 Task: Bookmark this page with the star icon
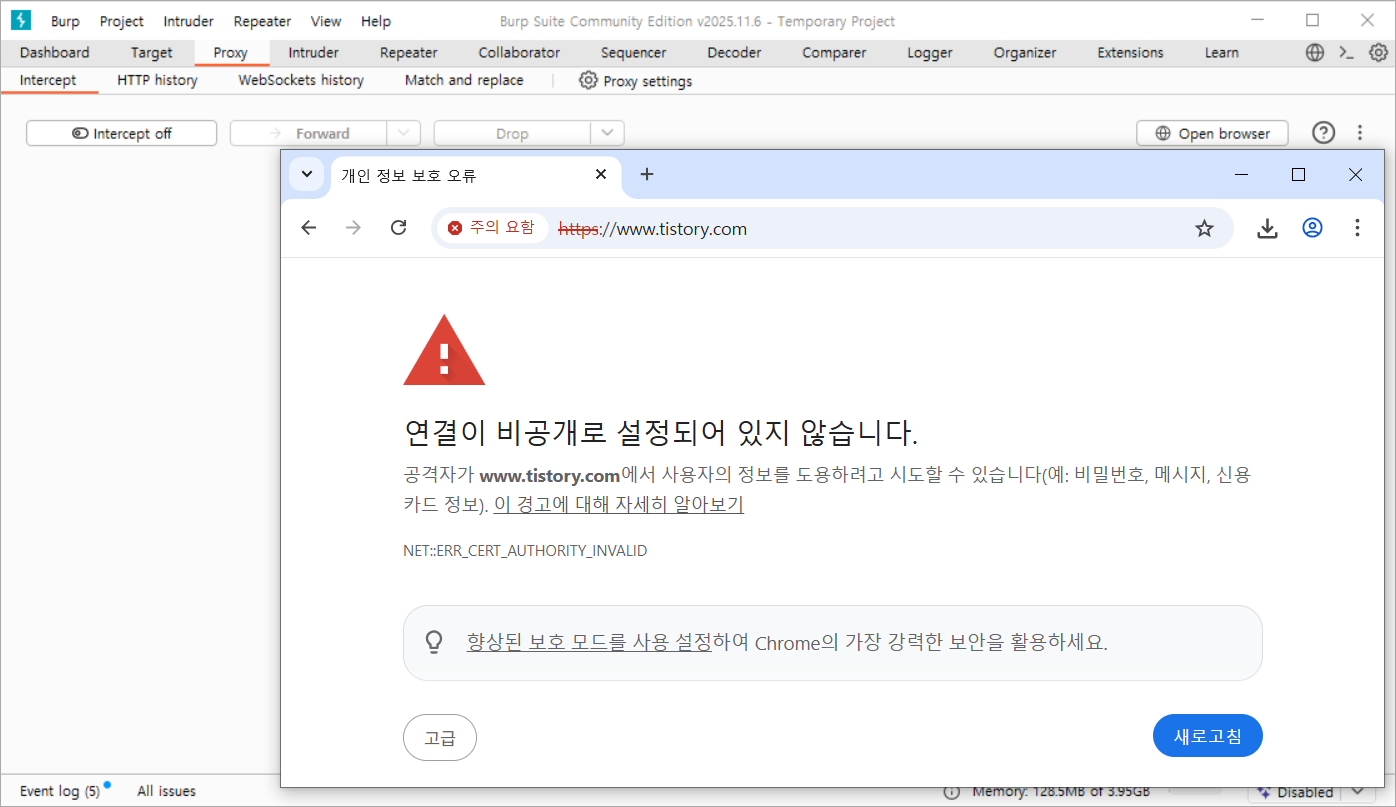click(x=1204, y=229)
